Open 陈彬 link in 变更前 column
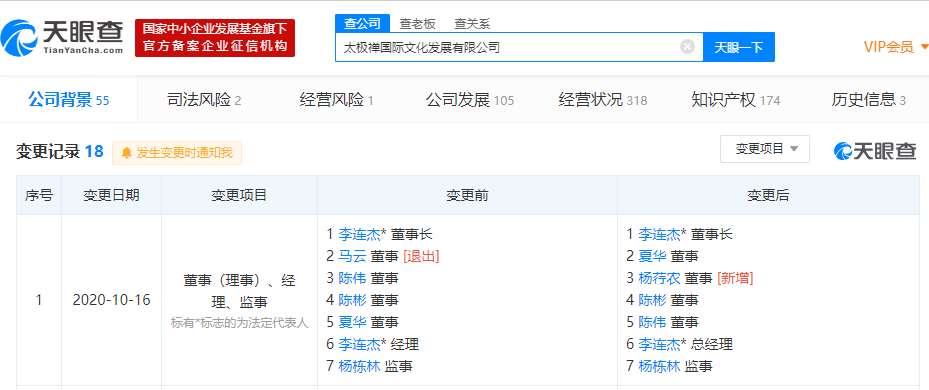This screenshot has height=390, width=929. 352,300
